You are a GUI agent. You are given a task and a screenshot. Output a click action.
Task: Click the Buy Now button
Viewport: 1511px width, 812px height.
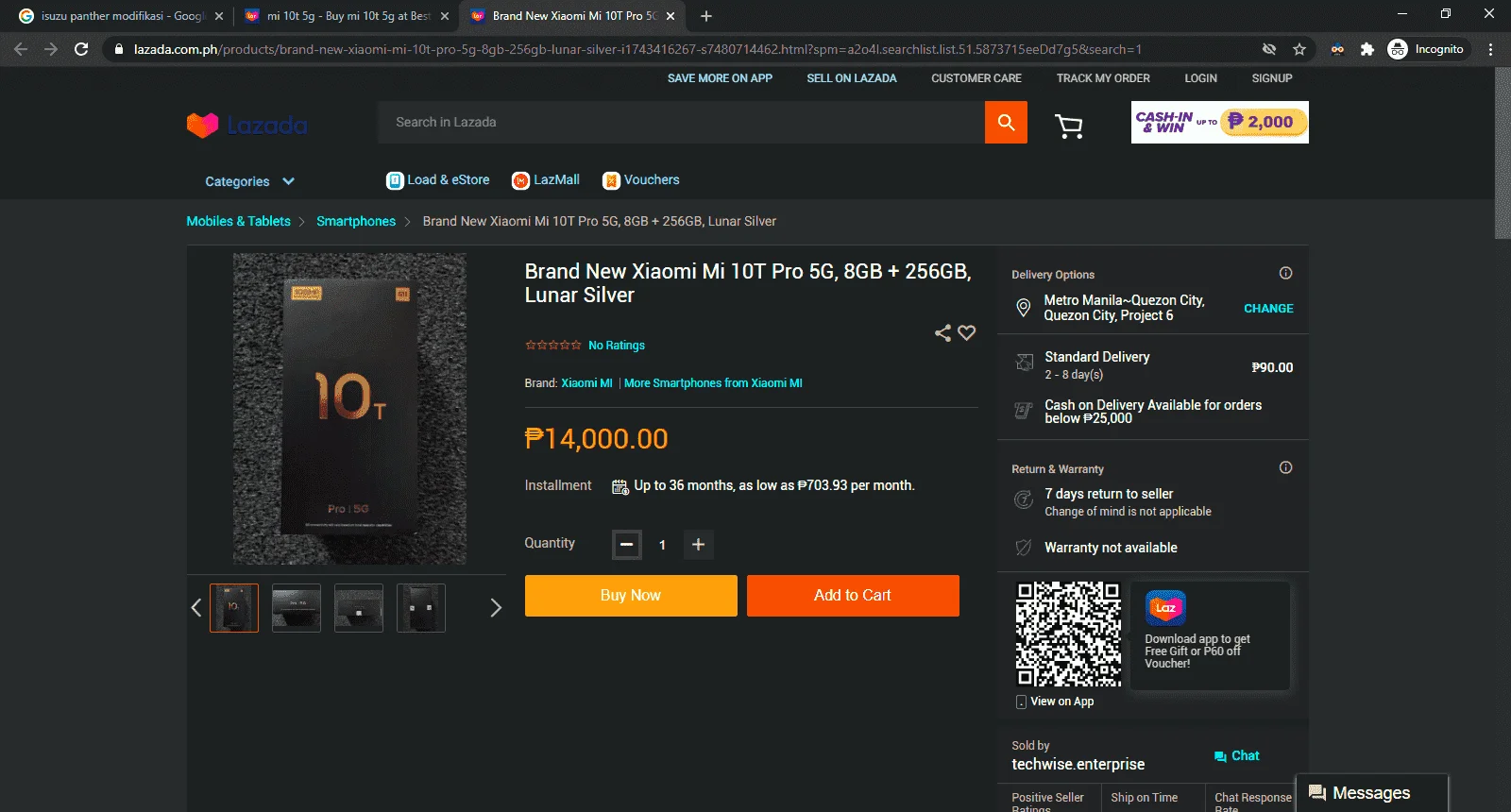[x=631, y=596]
